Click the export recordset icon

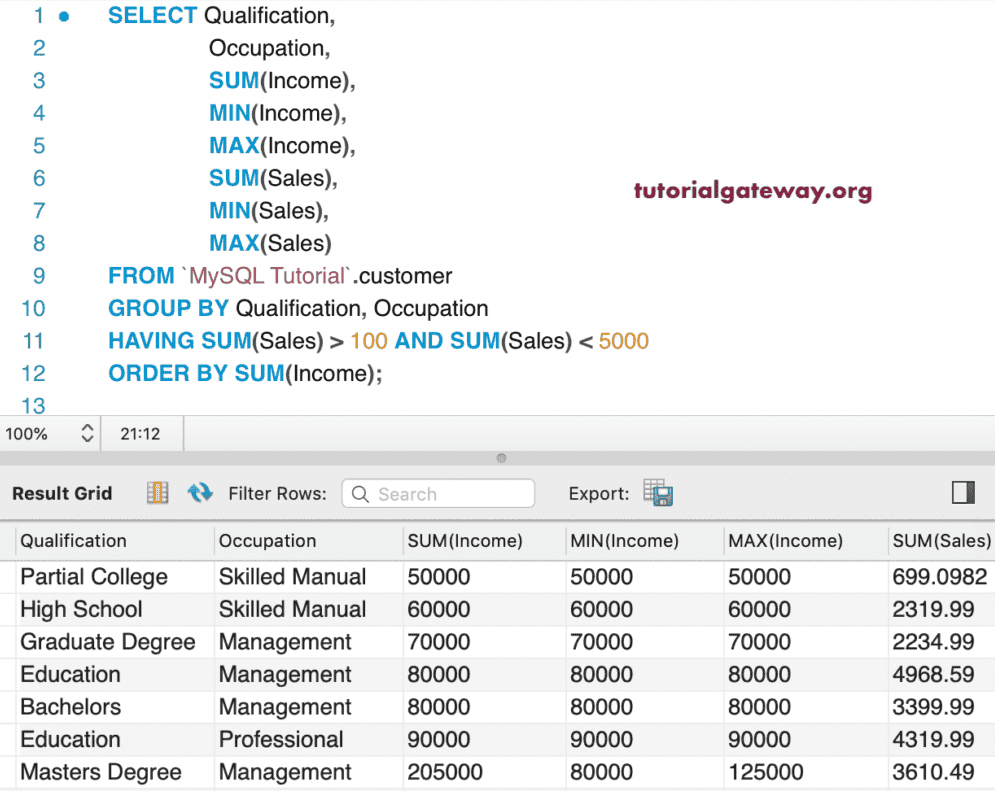[x=658, y=493]
